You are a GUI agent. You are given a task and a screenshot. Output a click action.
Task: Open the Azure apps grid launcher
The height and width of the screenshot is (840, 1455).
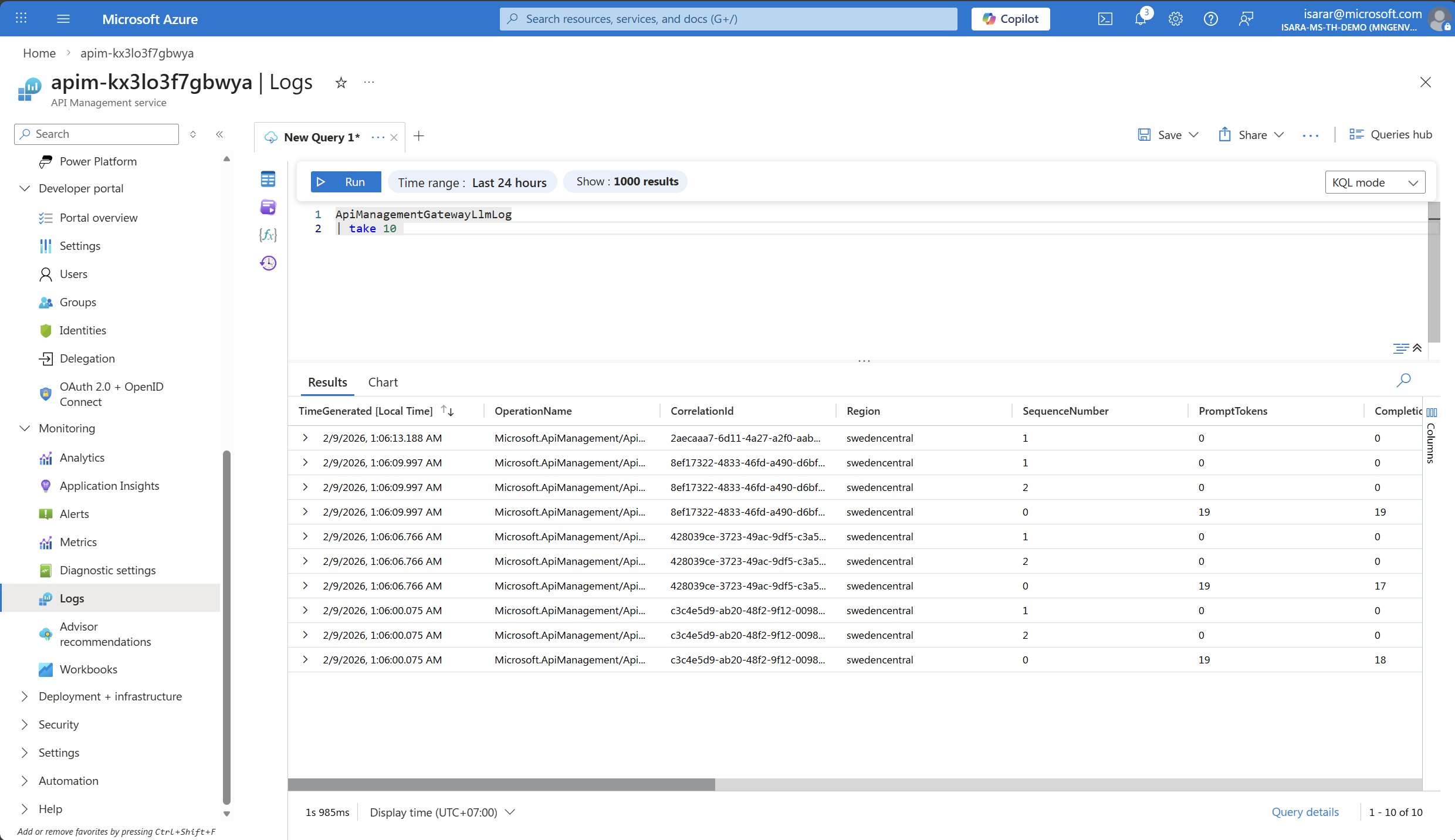[21, 18]
